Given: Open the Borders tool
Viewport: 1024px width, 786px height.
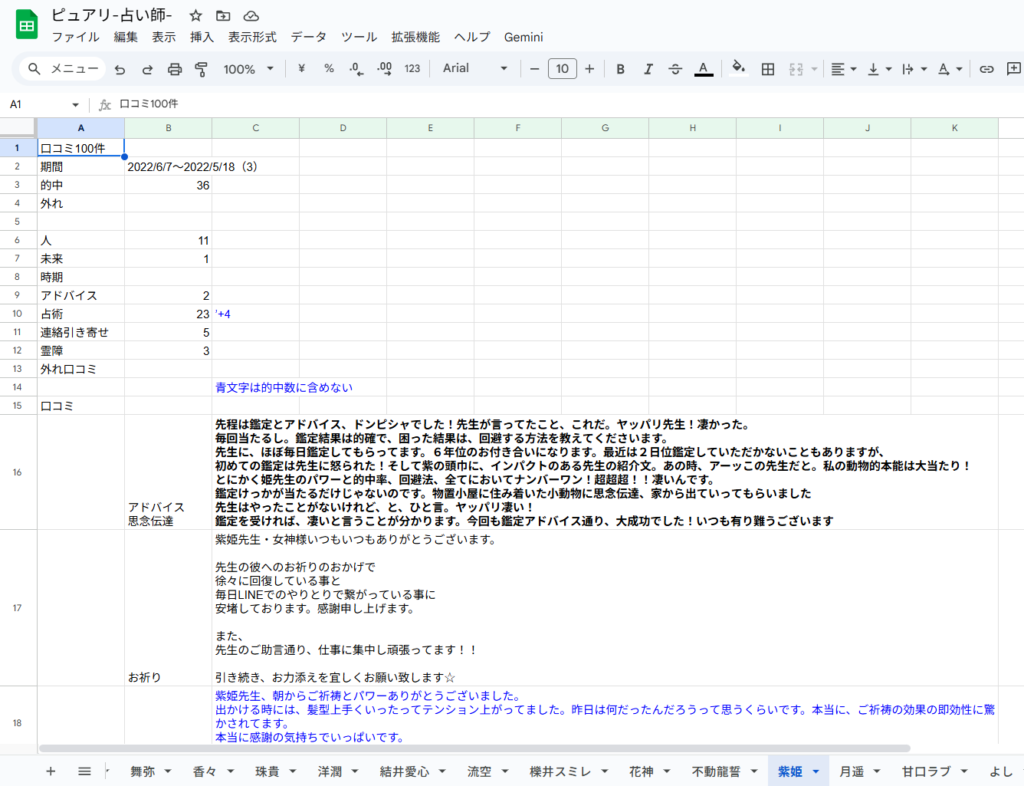Looking at the screenshot, I should click(768, 69).
